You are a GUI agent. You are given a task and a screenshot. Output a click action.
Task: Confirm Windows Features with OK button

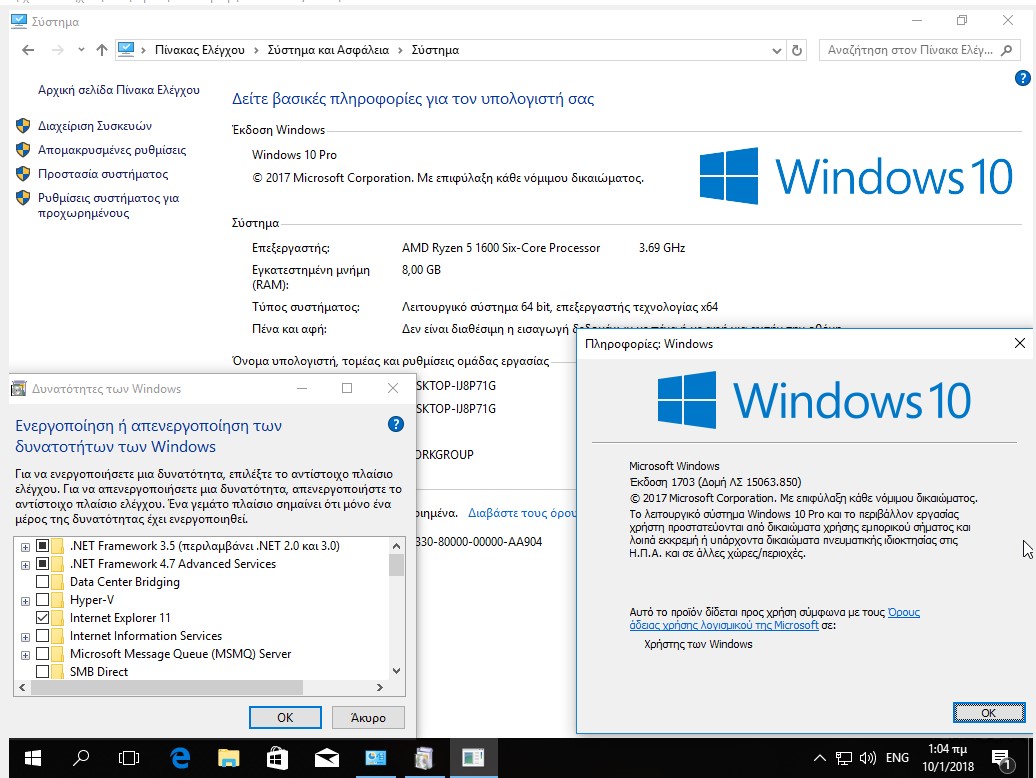[x=285, y=717]
